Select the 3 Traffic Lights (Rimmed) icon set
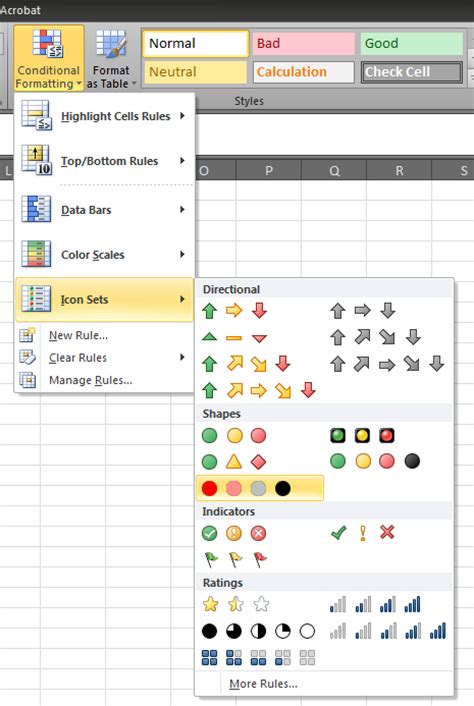 [362, 435]
